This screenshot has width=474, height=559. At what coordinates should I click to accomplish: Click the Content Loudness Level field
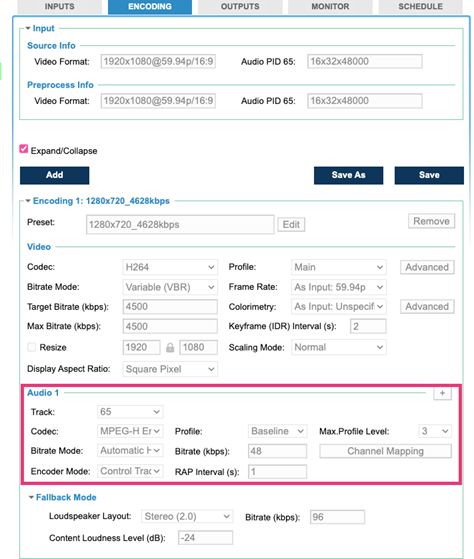click(205, 538)
